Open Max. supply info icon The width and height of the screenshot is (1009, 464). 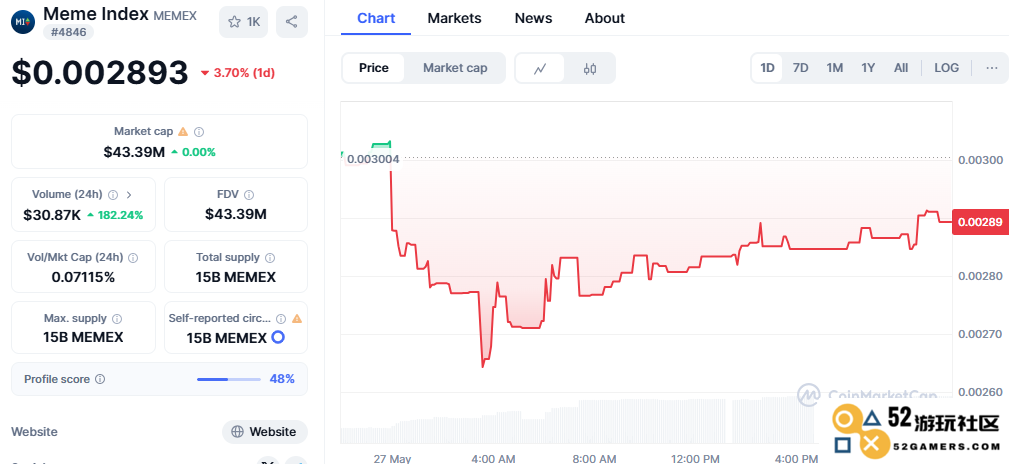[x=117, y=319]
